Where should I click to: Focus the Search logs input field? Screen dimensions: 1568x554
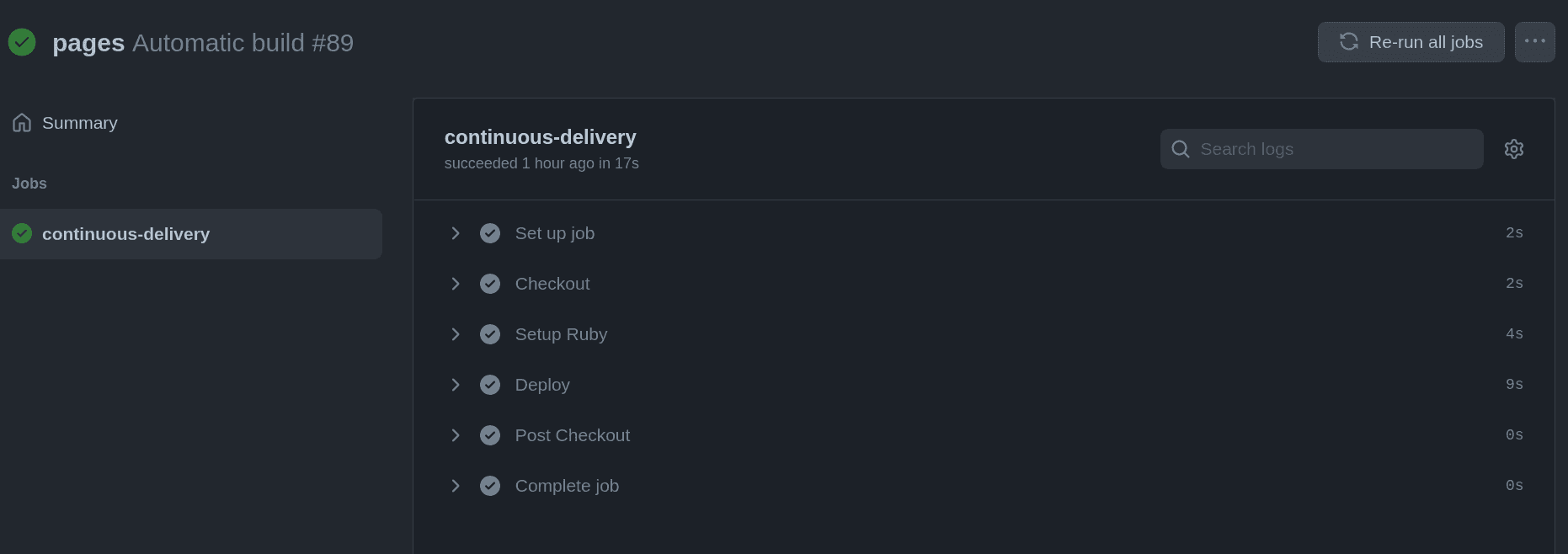point(1335,149)
